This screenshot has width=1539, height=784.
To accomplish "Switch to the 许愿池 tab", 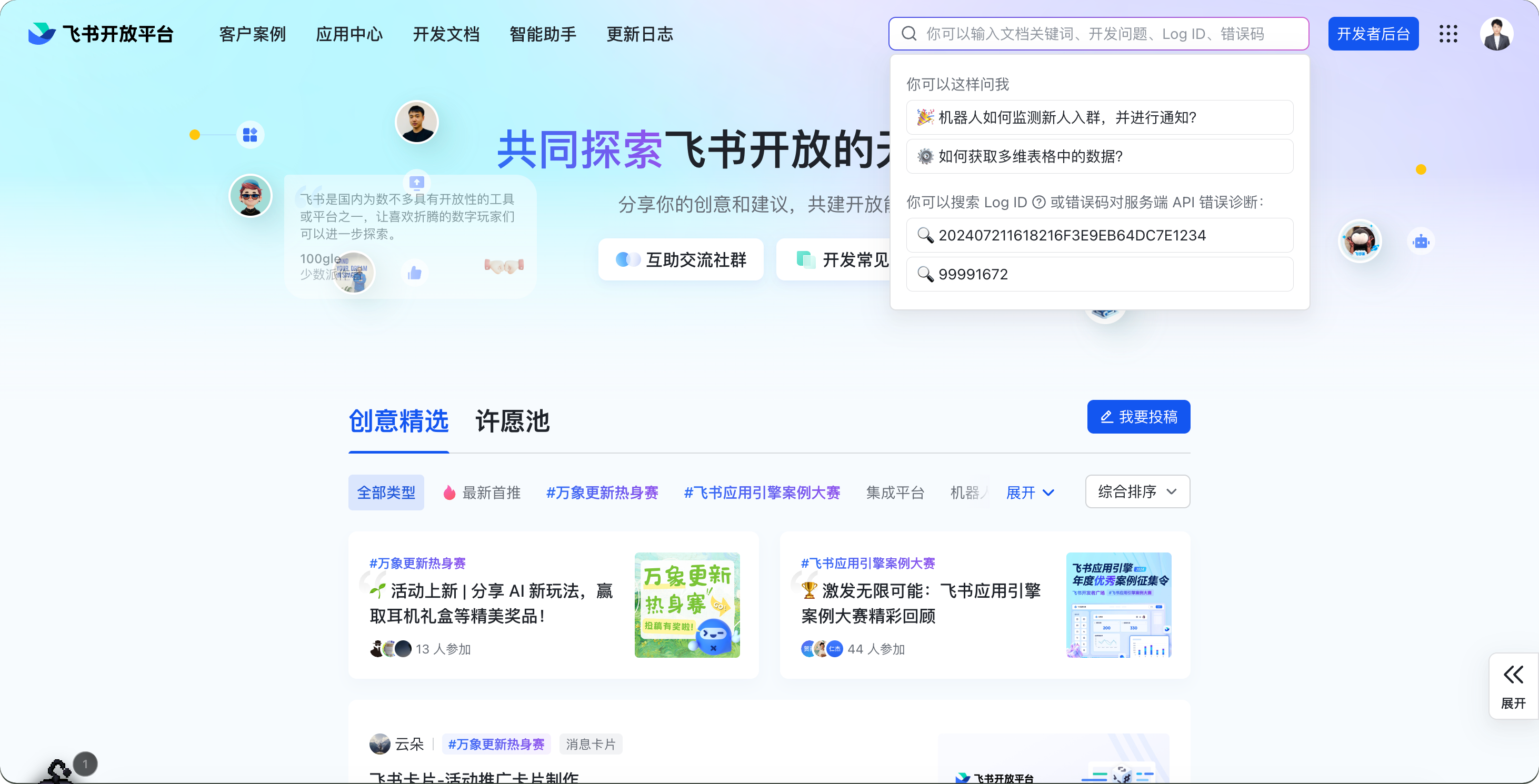I will tap(512, 421).
